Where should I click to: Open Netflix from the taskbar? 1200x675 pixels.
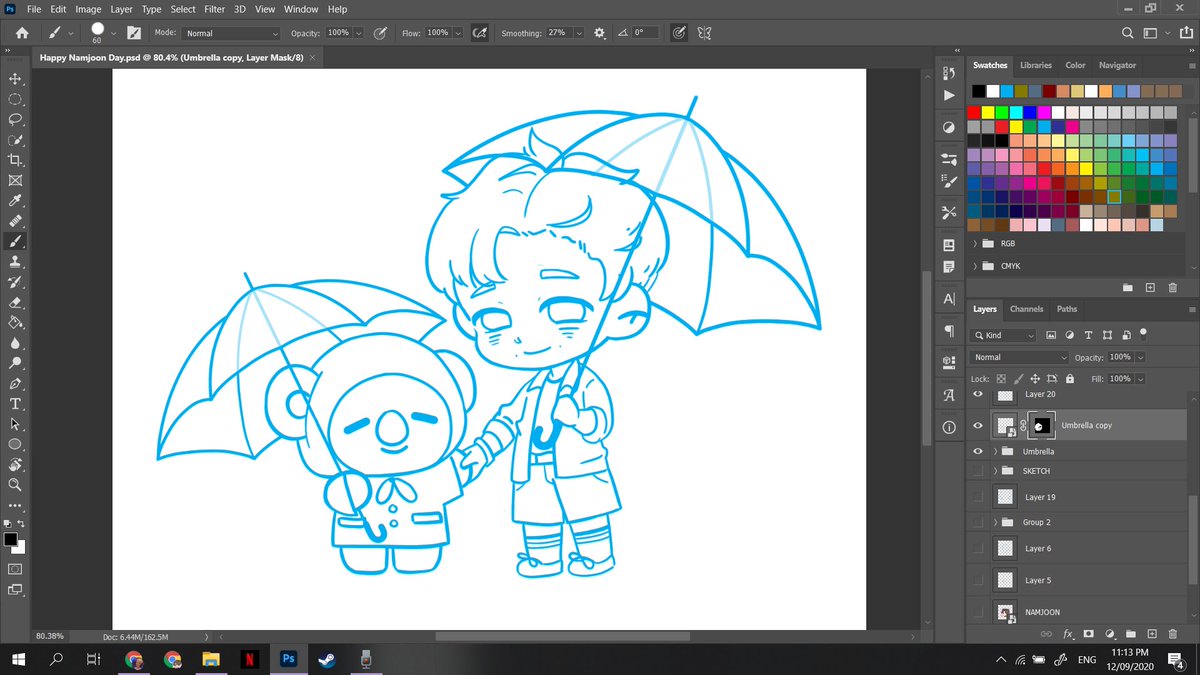tap(249, 659)
